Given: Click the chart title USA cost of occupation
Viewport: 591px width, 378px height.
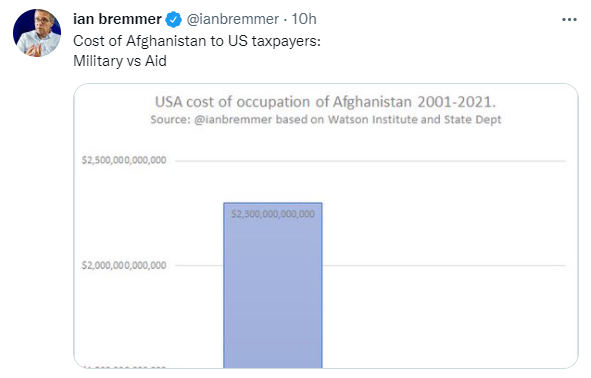Looking at the screenshot, I should 326,102.
